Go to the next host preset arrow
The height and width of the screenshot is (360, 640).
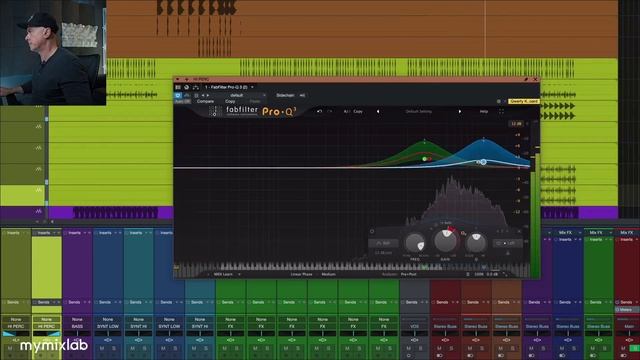point(208,95)
